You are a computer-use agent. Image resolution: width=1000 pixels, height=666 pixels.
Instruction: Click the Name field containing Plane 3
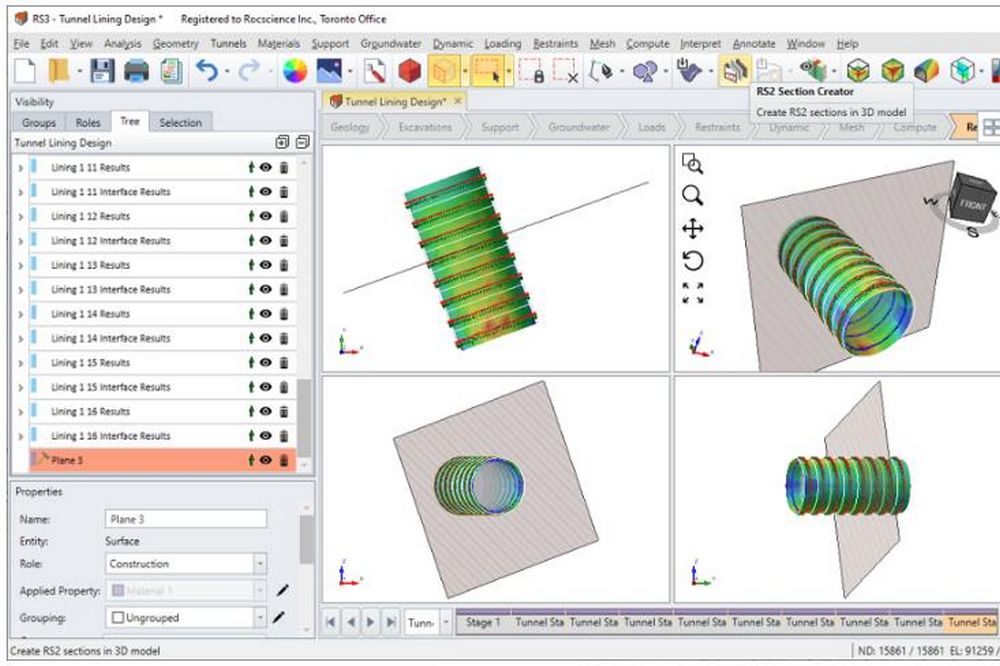click(x=185, y=519)
